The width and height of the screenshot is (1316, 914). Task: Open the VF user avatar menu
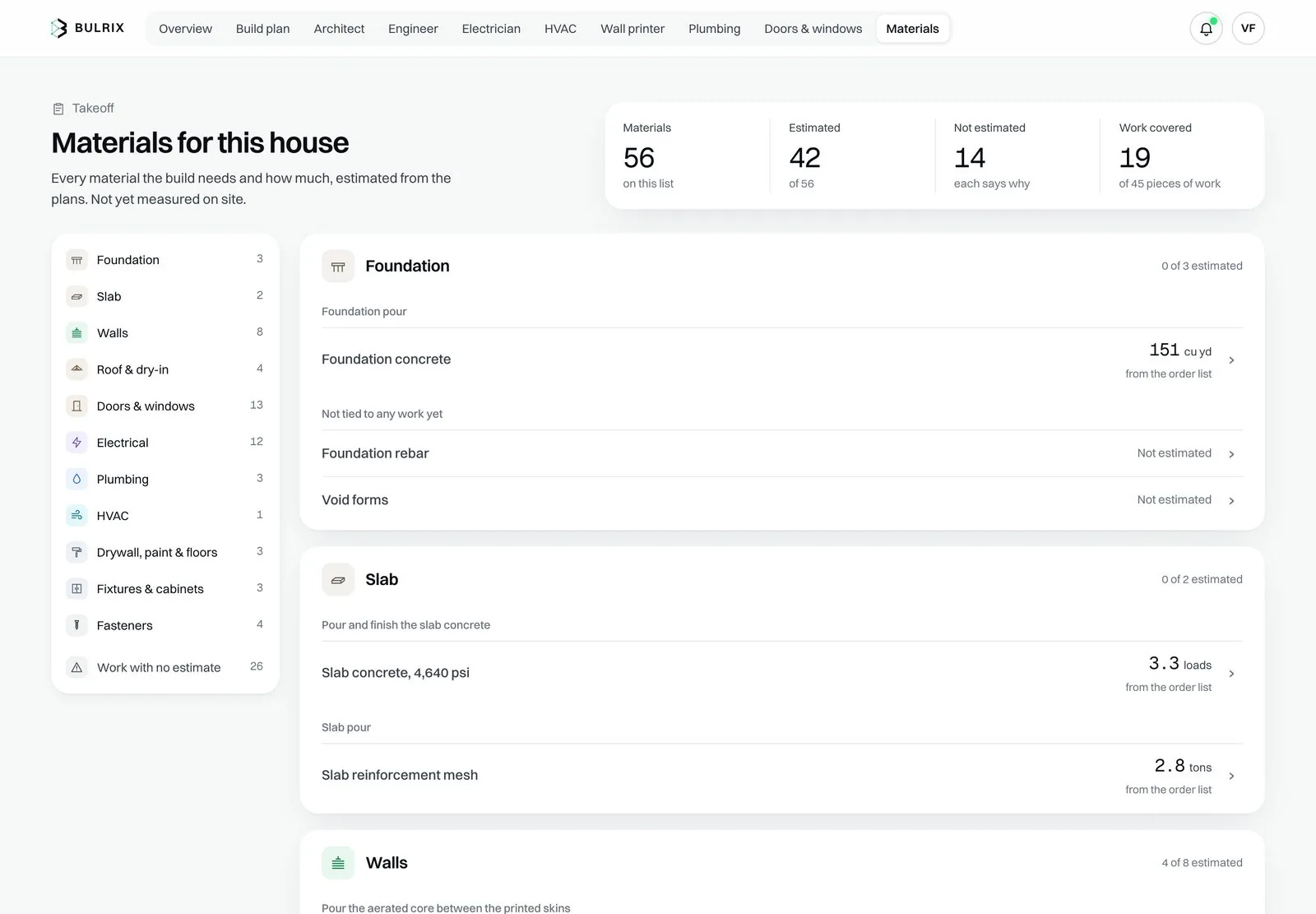coord(1248,29)
